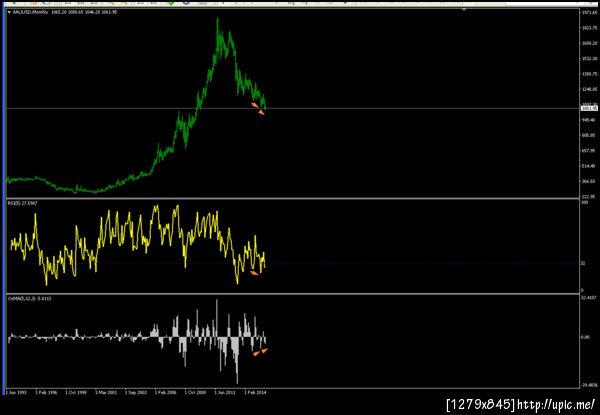Click the 1 Mar 2001 date label
600x415 pixels.
pos(106,392)
